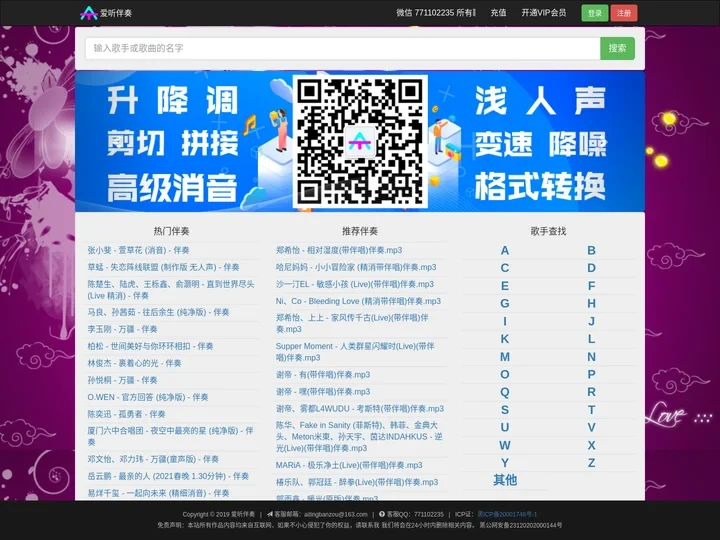
Task: Click the green 搜索 button
Action: click(x=617, y=48)
